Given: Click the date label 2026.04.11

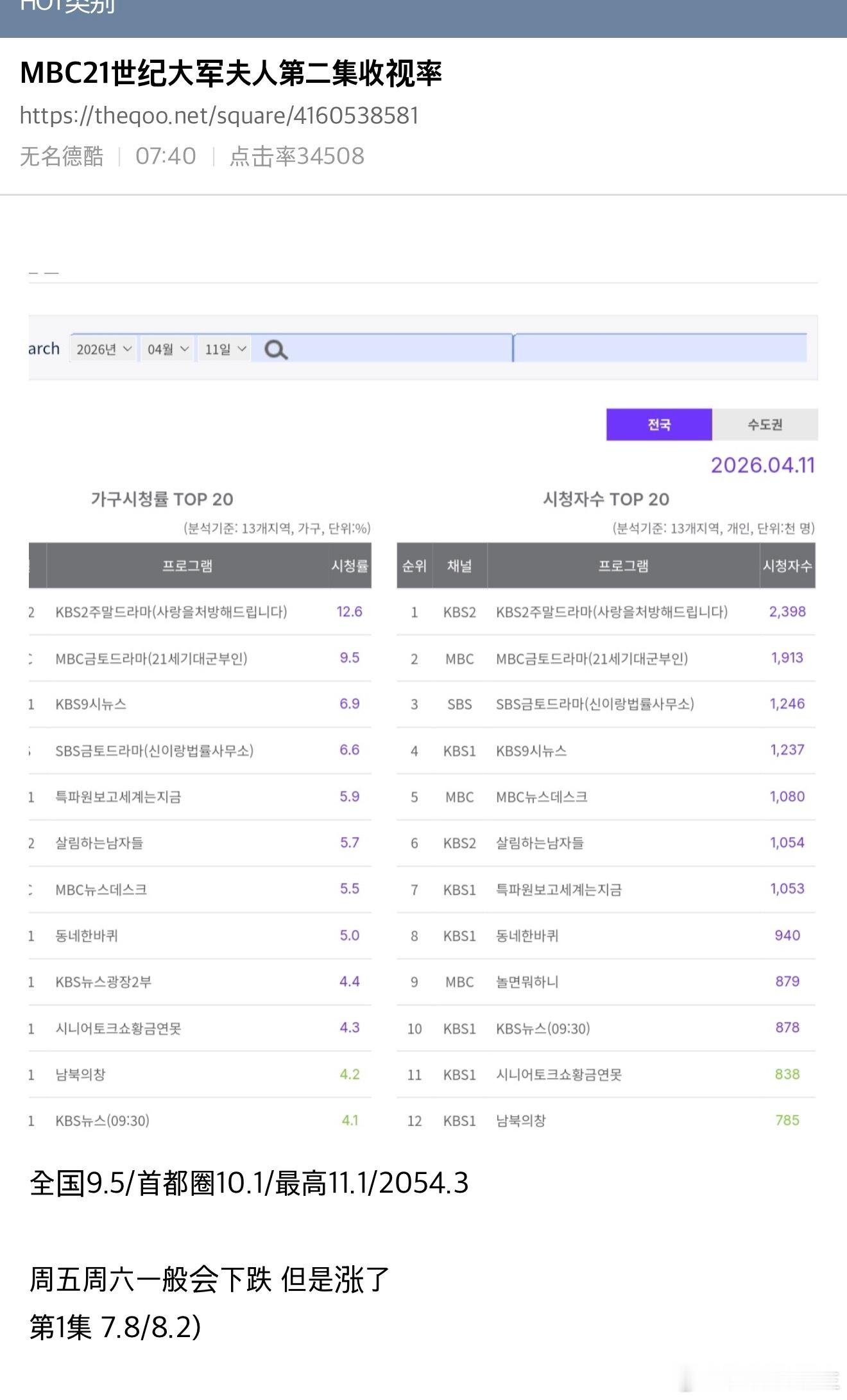Looking at the screenshot, I should coord(762,465).
